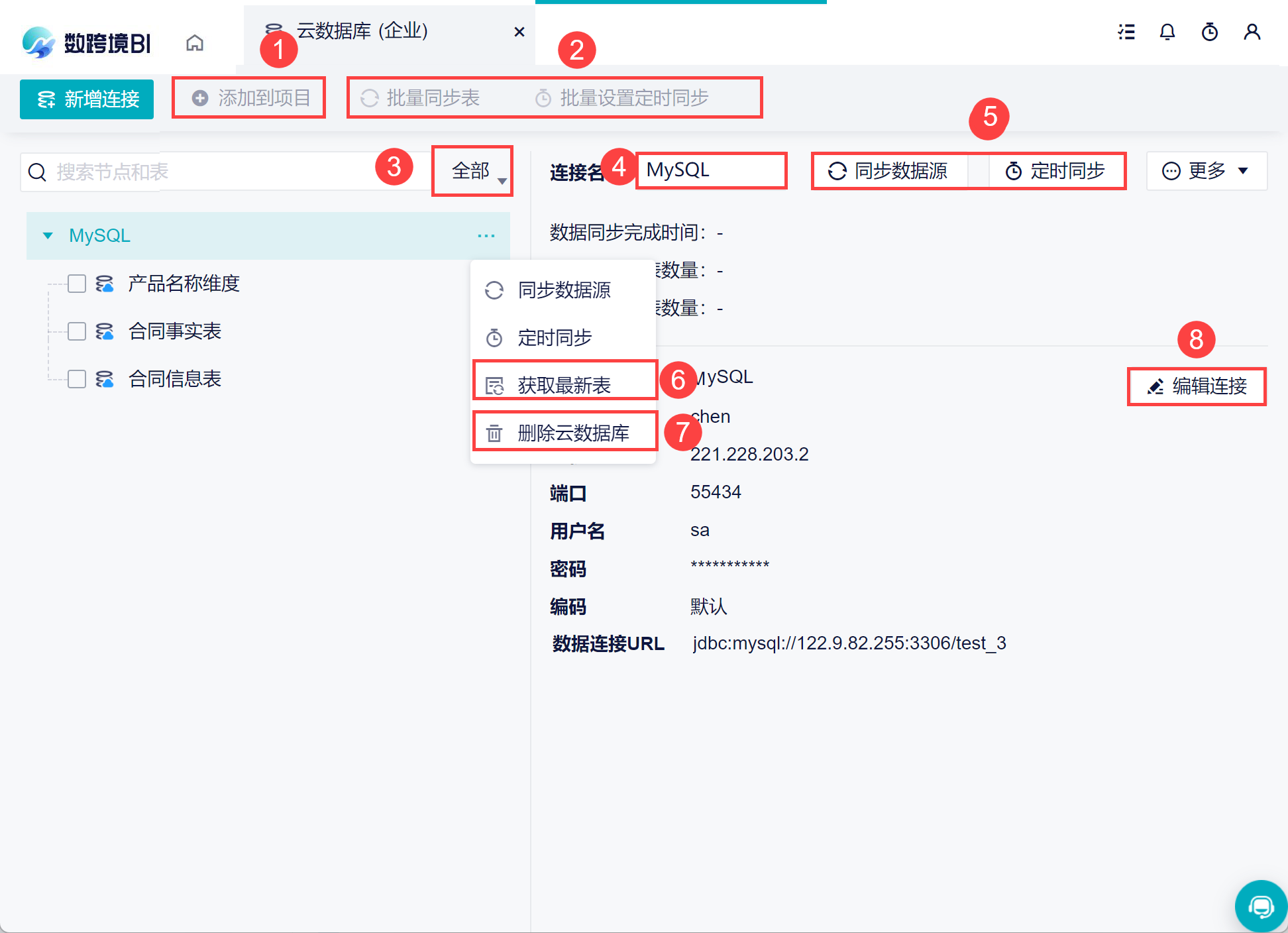Click the 数跨境BI logo

pyautogui.click(x=86, y=43)
